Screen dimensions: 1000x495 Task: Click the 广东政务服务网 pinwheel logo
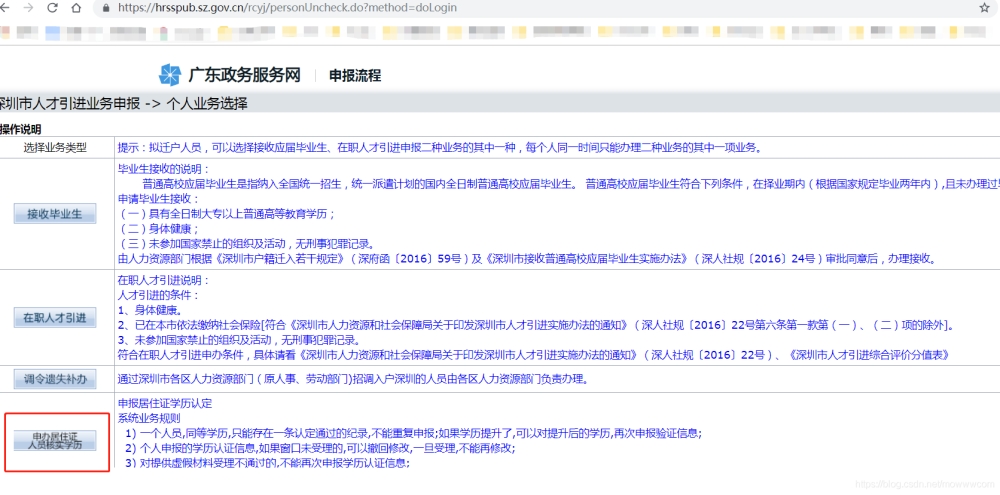point(170,75)
